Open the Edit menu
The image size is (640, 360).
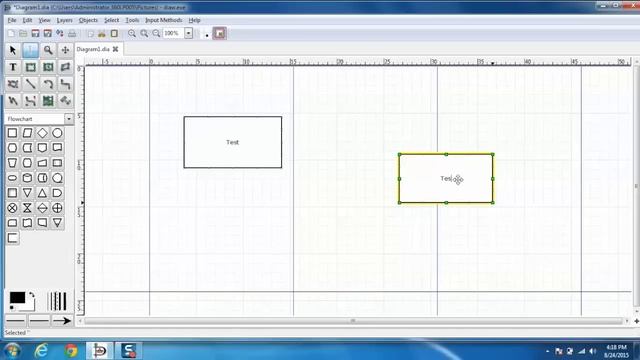(x=27, y=20)
